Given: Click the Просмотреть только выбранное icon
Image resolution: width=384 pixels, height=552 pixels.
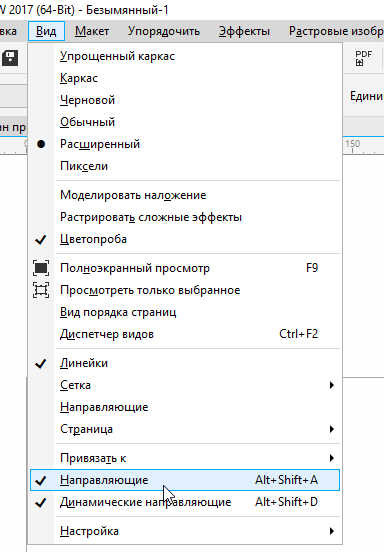Looking at the screenshot, I should (41, 290).
